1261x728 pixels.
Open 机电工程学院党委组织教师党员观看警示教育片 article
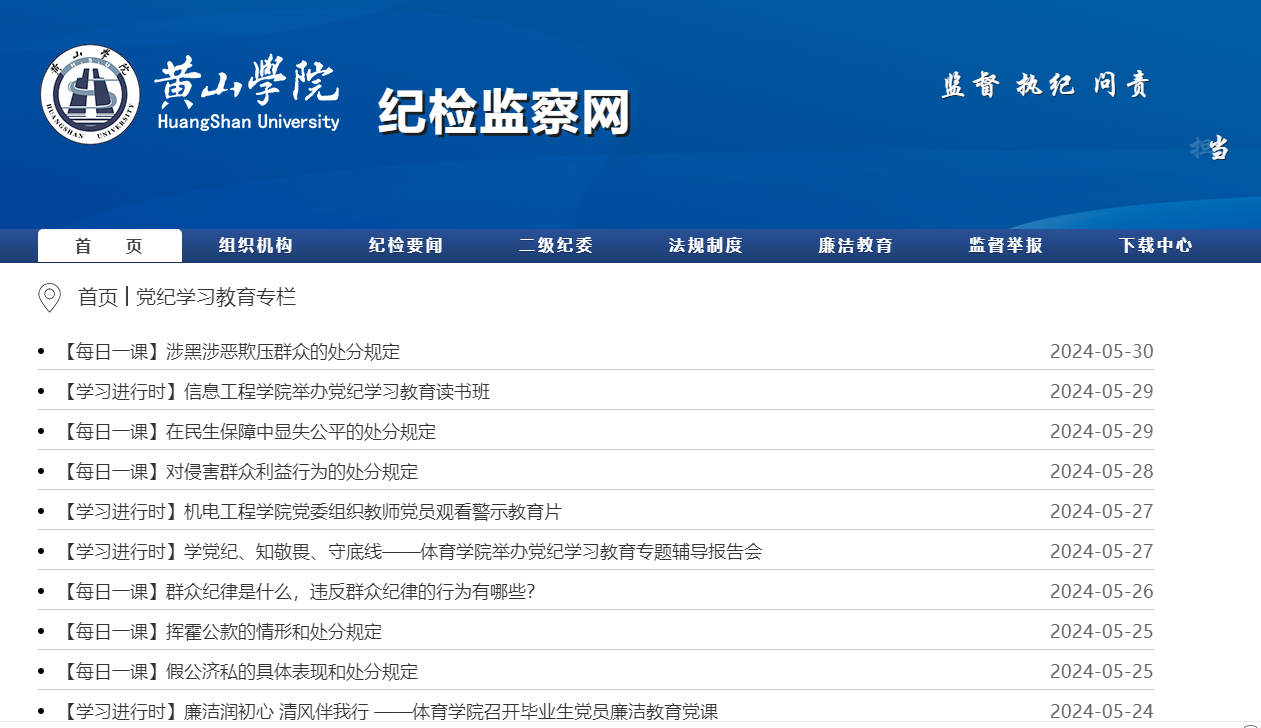point(311,512)
